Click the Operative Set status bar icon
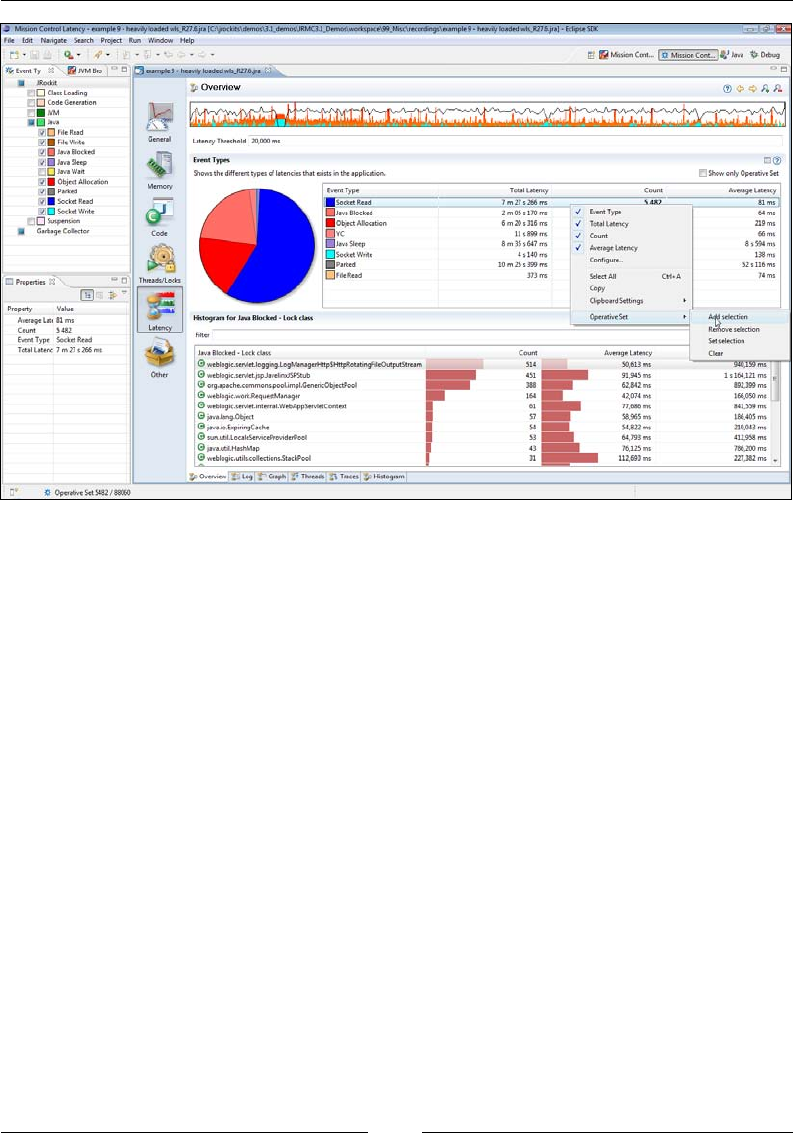The image size is (793, 1142). tap(47, 493)
